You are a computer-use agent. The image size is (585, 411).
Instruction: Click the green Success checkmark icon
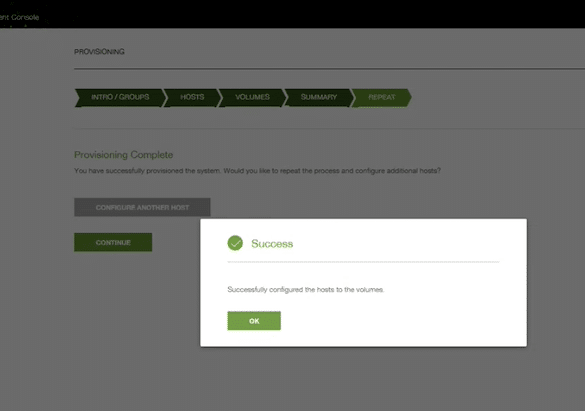click(235, 243)
